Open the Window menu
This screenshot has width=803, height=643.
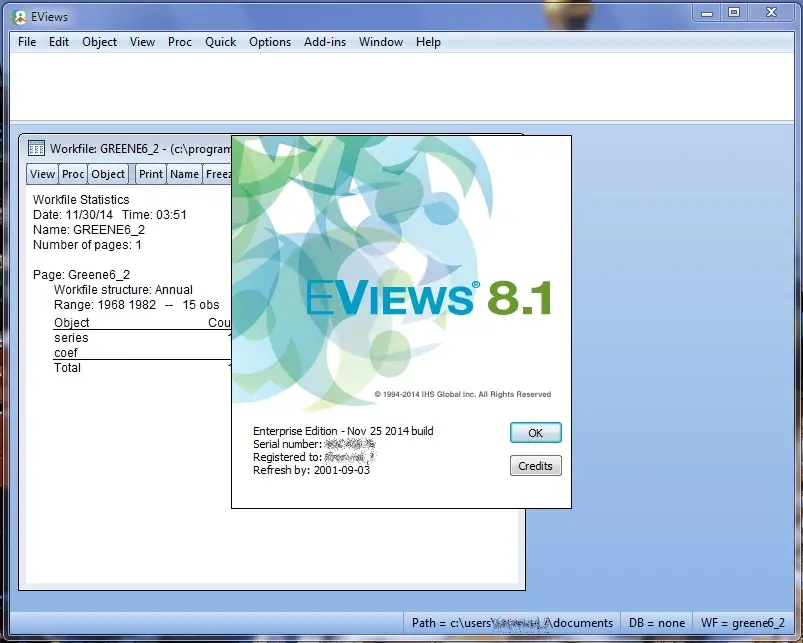[381, 42]
